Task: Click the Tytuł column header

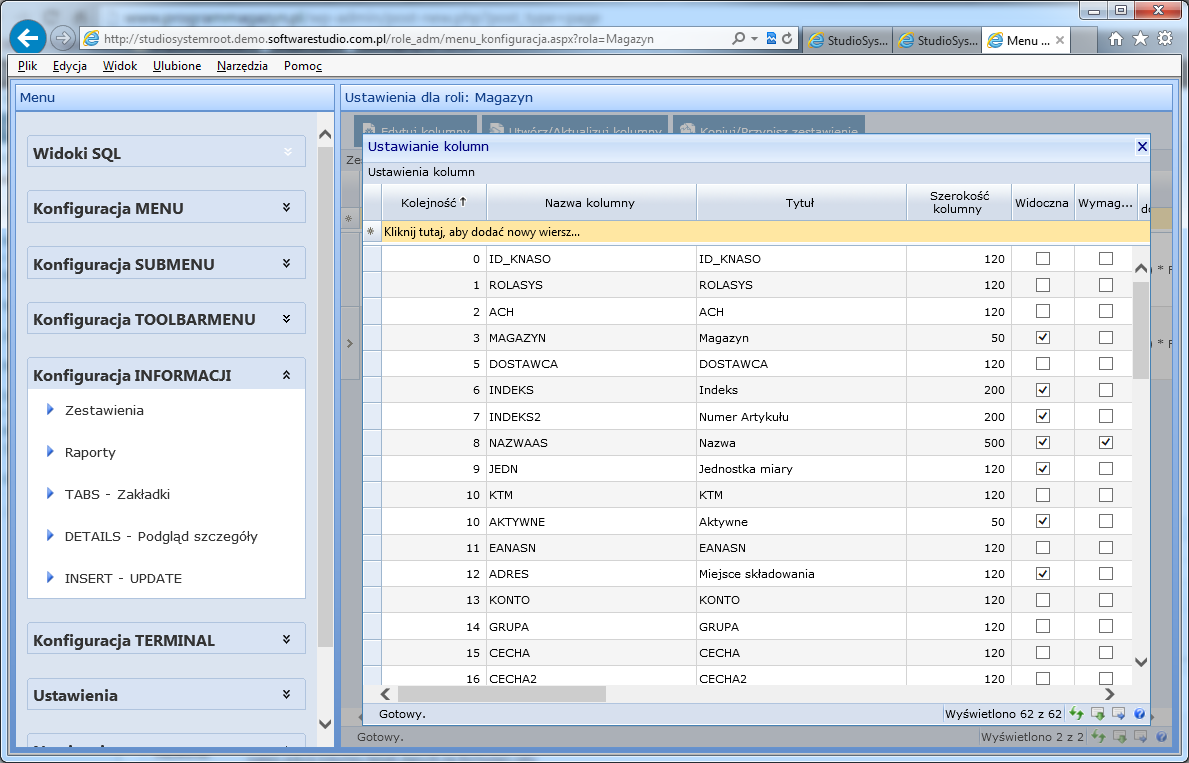Action: point(800,203)
